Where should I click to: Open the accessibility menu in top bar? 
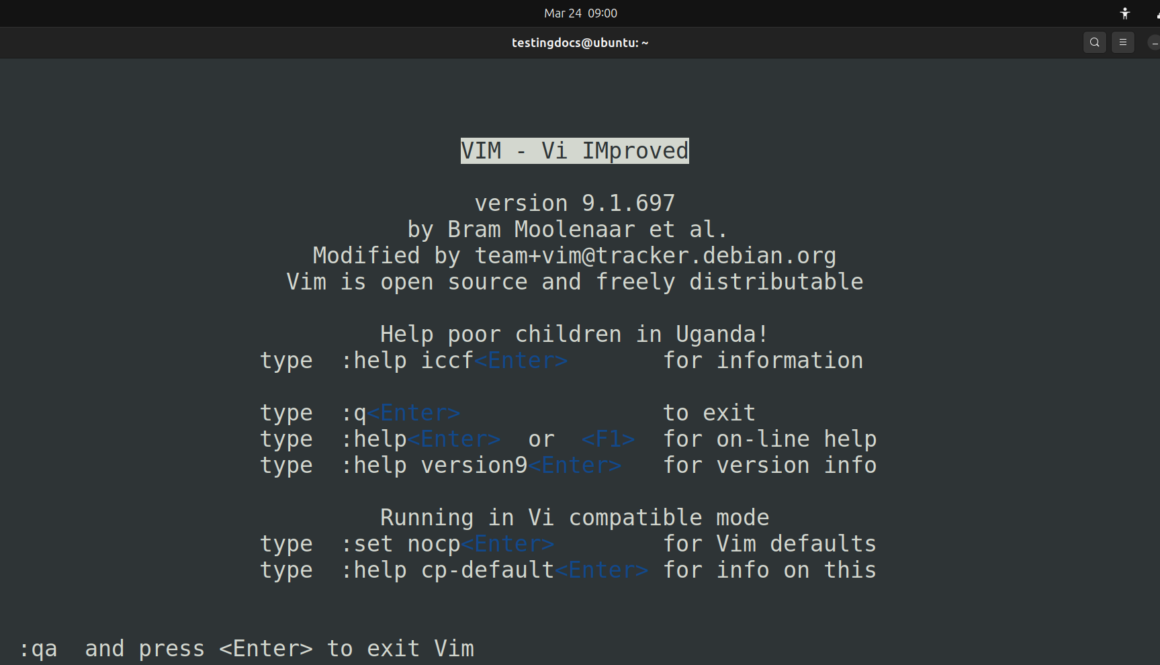click(x=1124, y=13)
